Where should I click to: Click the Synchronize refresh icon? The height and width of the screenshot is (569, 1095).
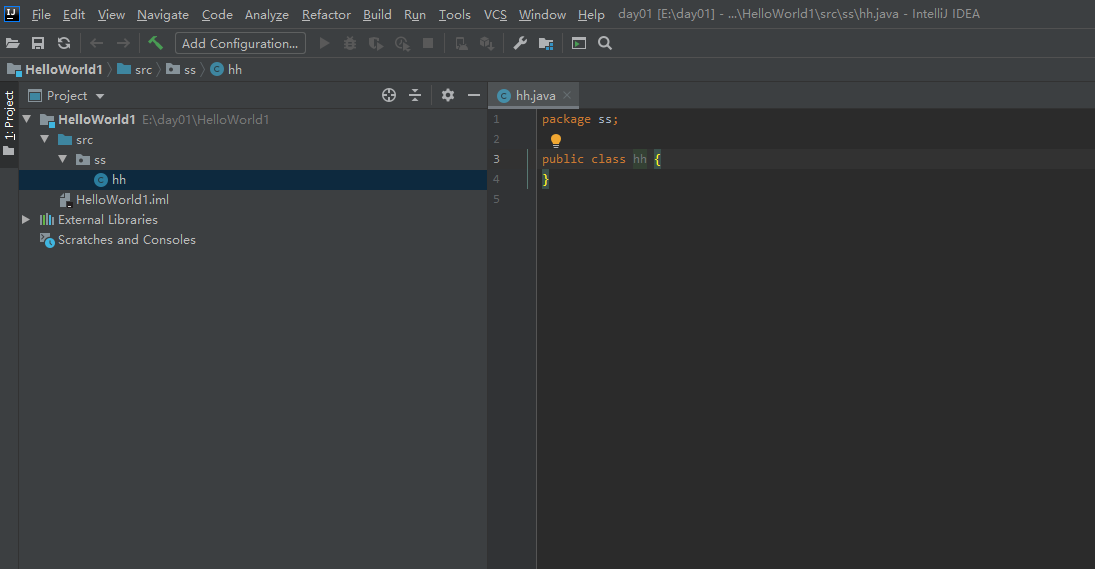point(64,43)
